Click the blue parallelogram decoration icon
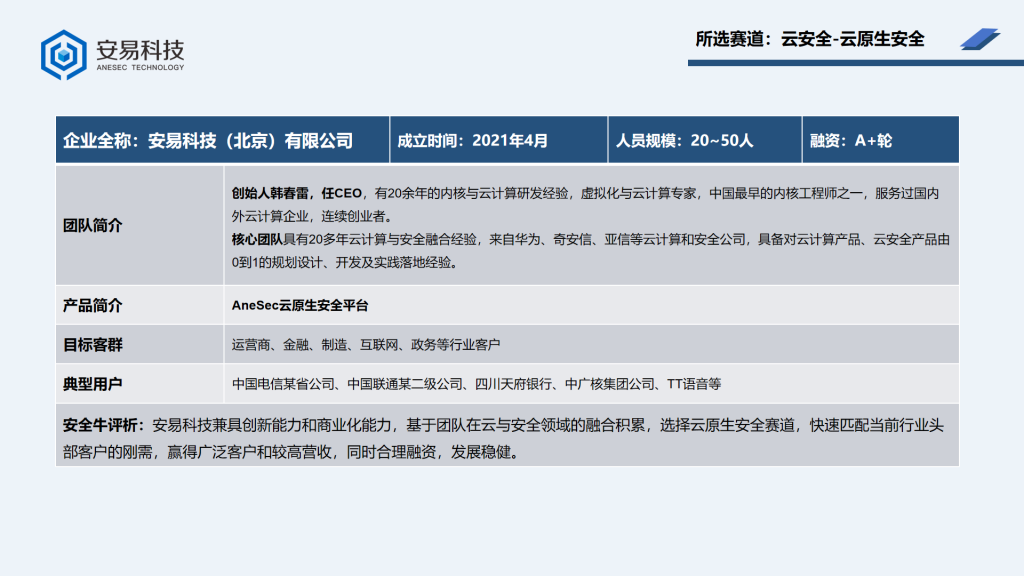The width and height of the screenshot is (1024, 576). click(x=980, y=39)
